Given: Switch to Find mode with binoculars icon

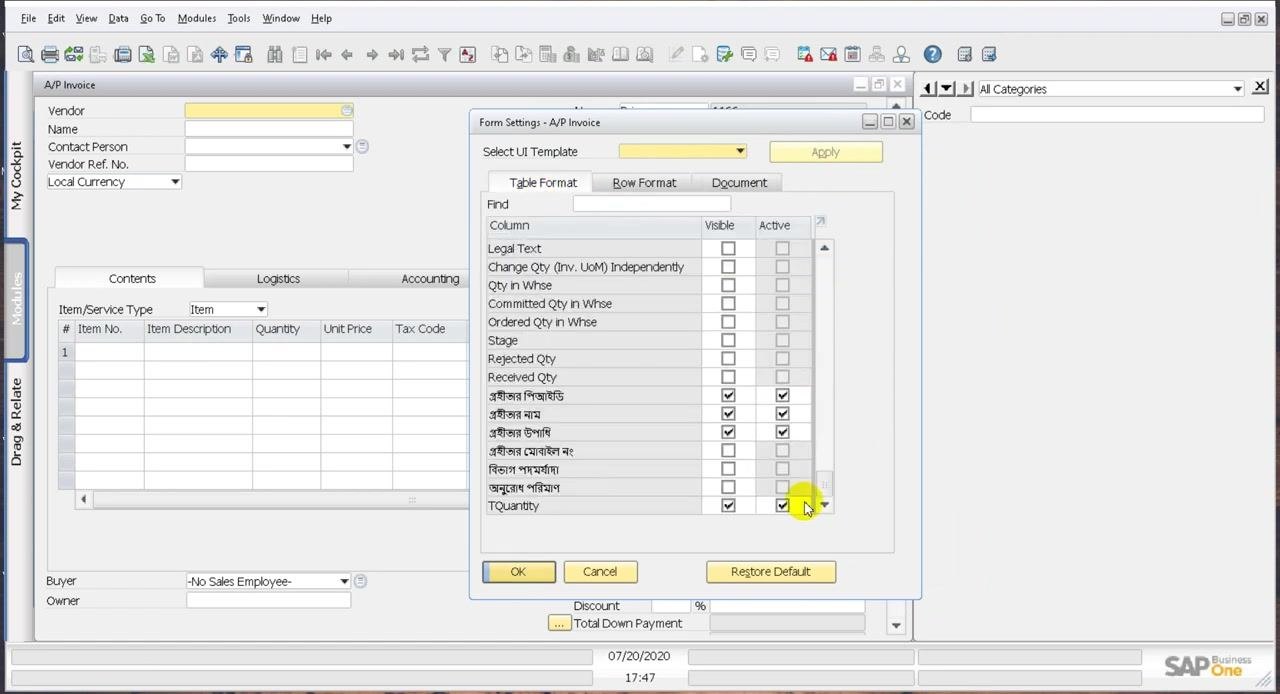Looking at the screenshot, I should (275, 54).
